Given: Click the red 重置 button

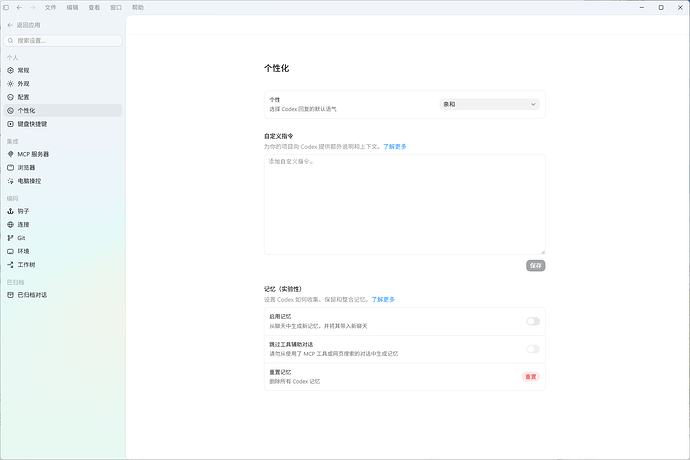Looking at the screenshot, I should [x=531, y=377].
